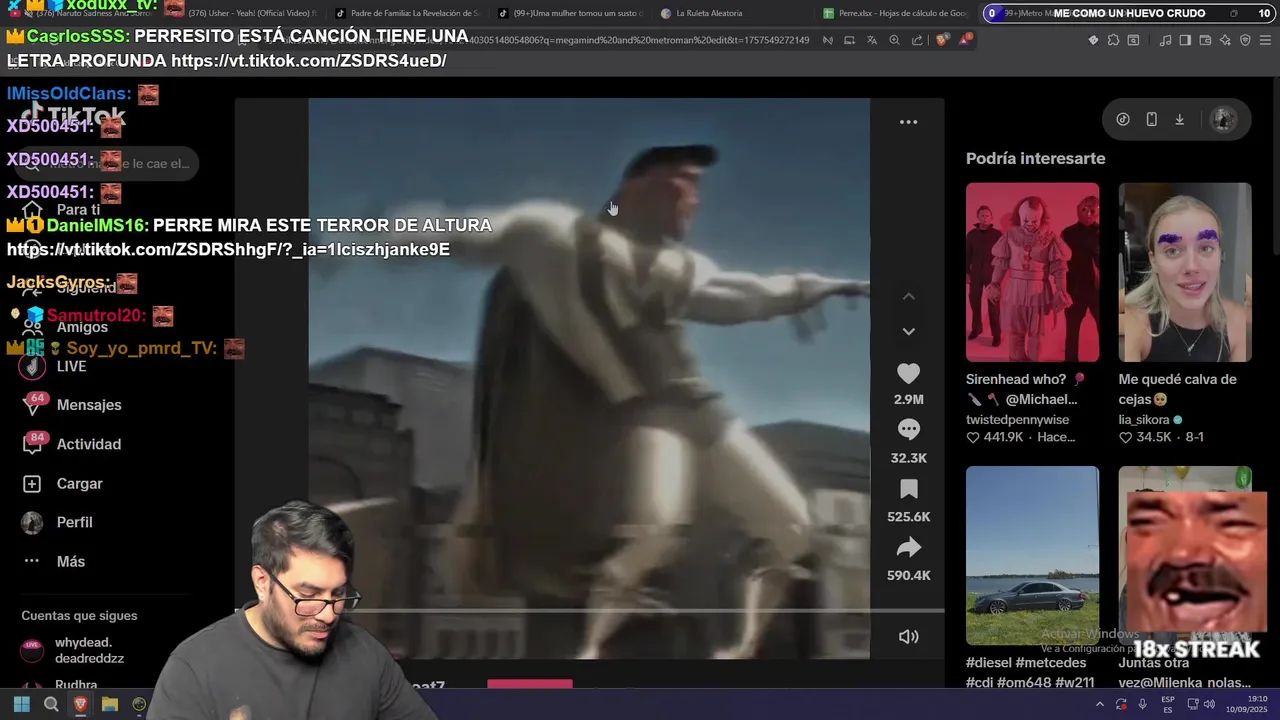Like the video with the heart icon
Image resolution: width=1280 pixels, height=720 pixels.
pyautogui.click(x=908, y=374)
